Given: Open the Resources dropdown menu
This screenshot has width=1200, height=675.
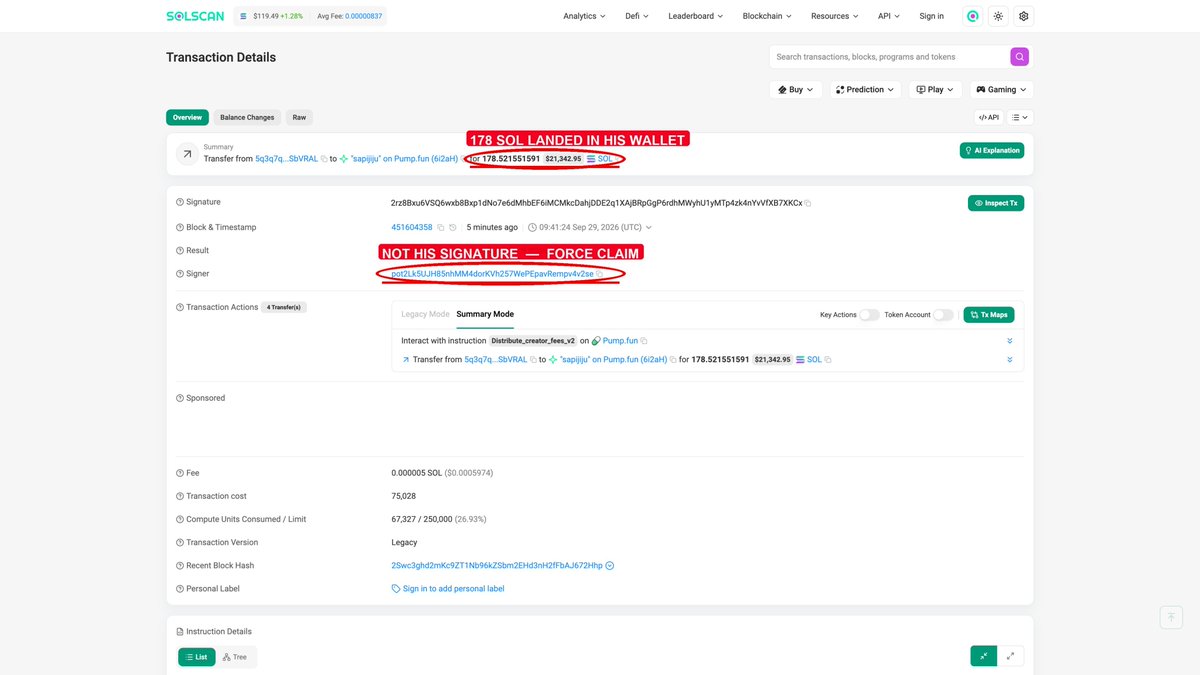Looking at the screenshot, I should 835,16.
